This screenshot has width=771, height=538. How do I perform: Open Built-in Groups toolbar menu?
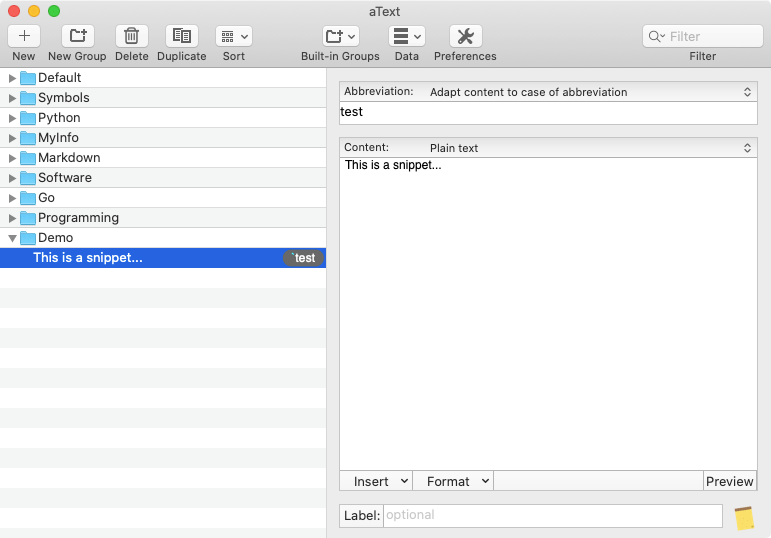pyautogui.click(x=340, y=36)
